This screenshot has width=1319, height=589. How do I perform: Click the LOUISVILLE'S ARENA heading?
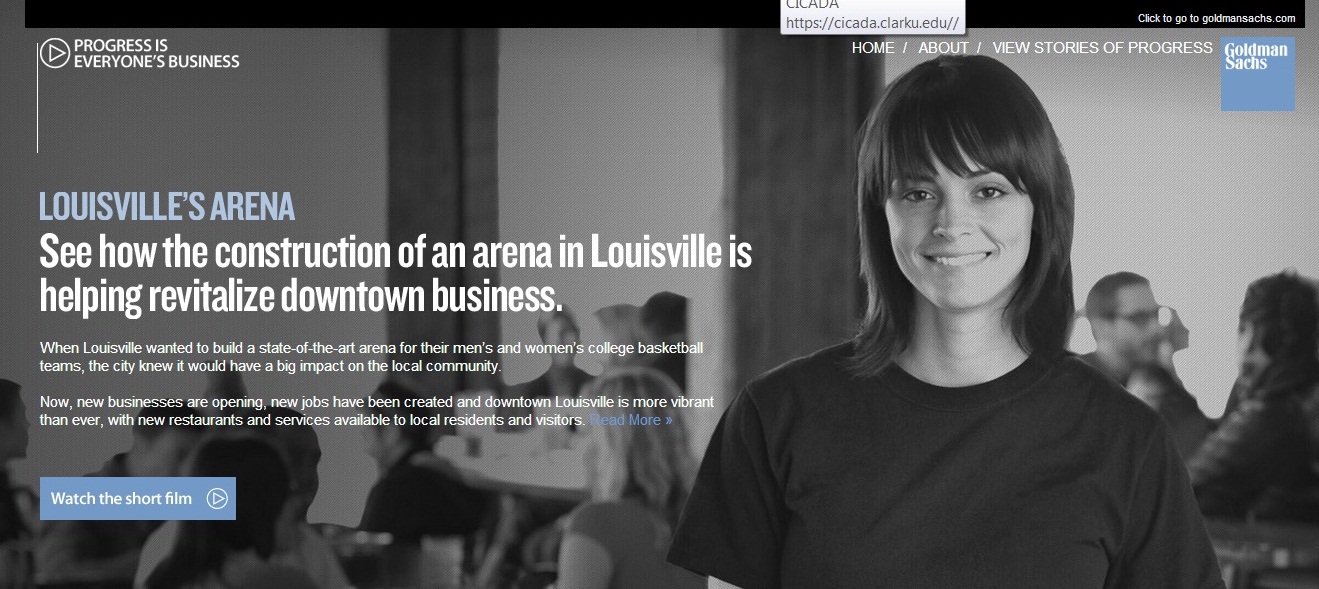coord(167,207)
